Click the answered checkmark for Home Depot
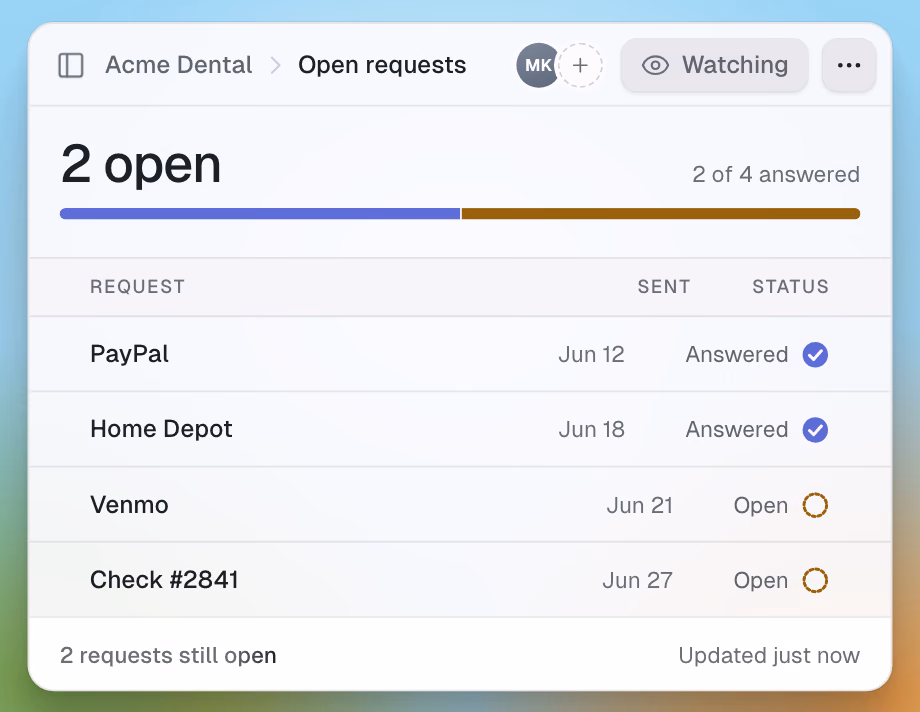 815,430
